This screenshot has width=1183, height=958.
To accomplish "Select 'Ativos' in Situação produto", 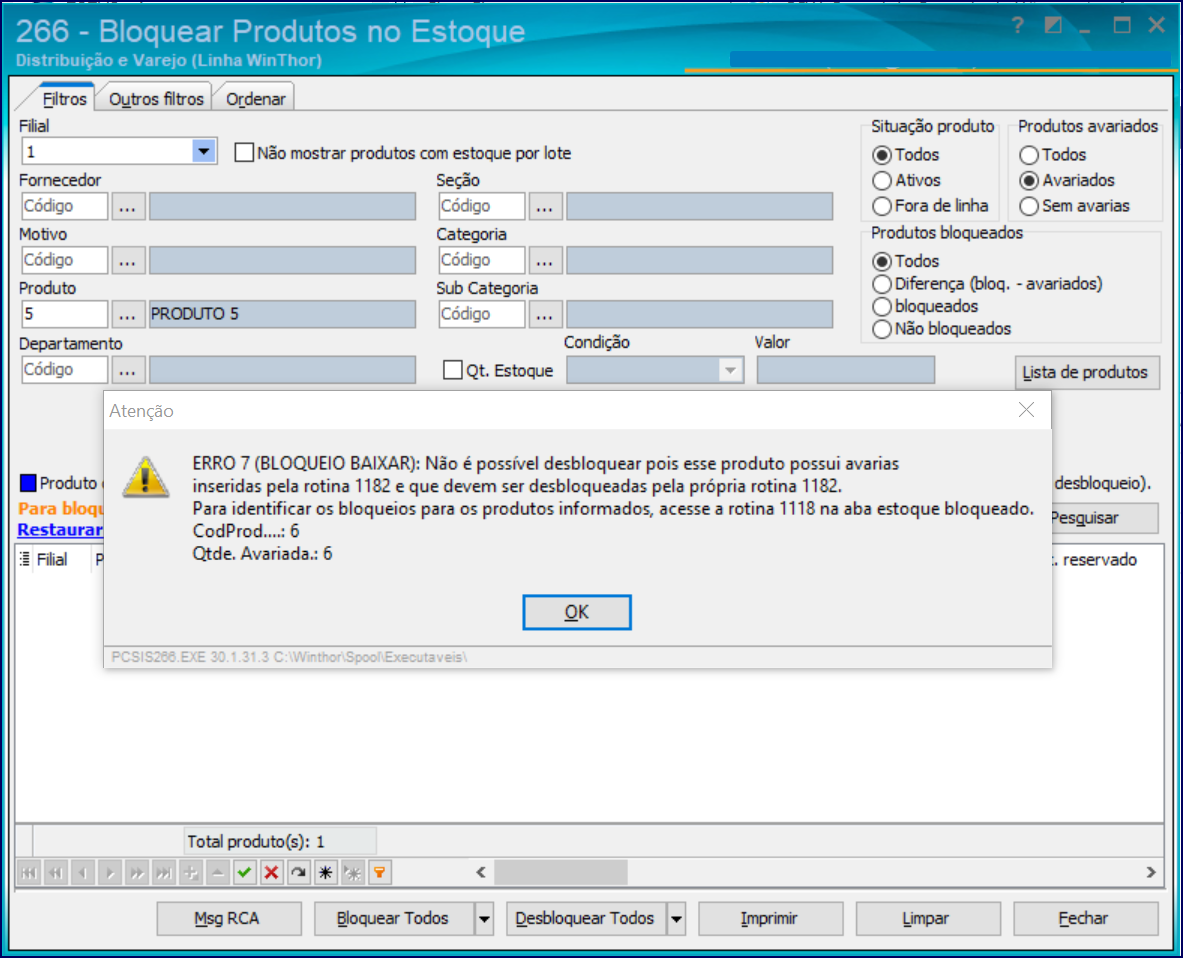I will pos(881,181).
